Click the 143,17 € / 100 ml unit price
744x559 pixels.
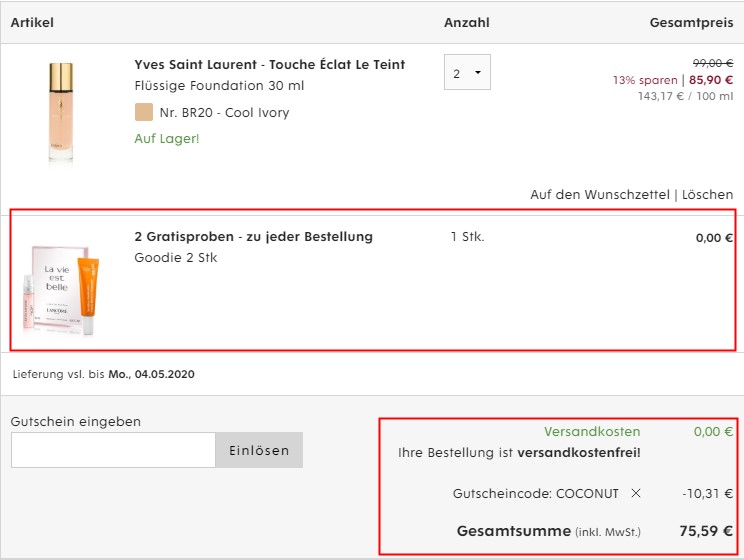[x=685, y=96]
